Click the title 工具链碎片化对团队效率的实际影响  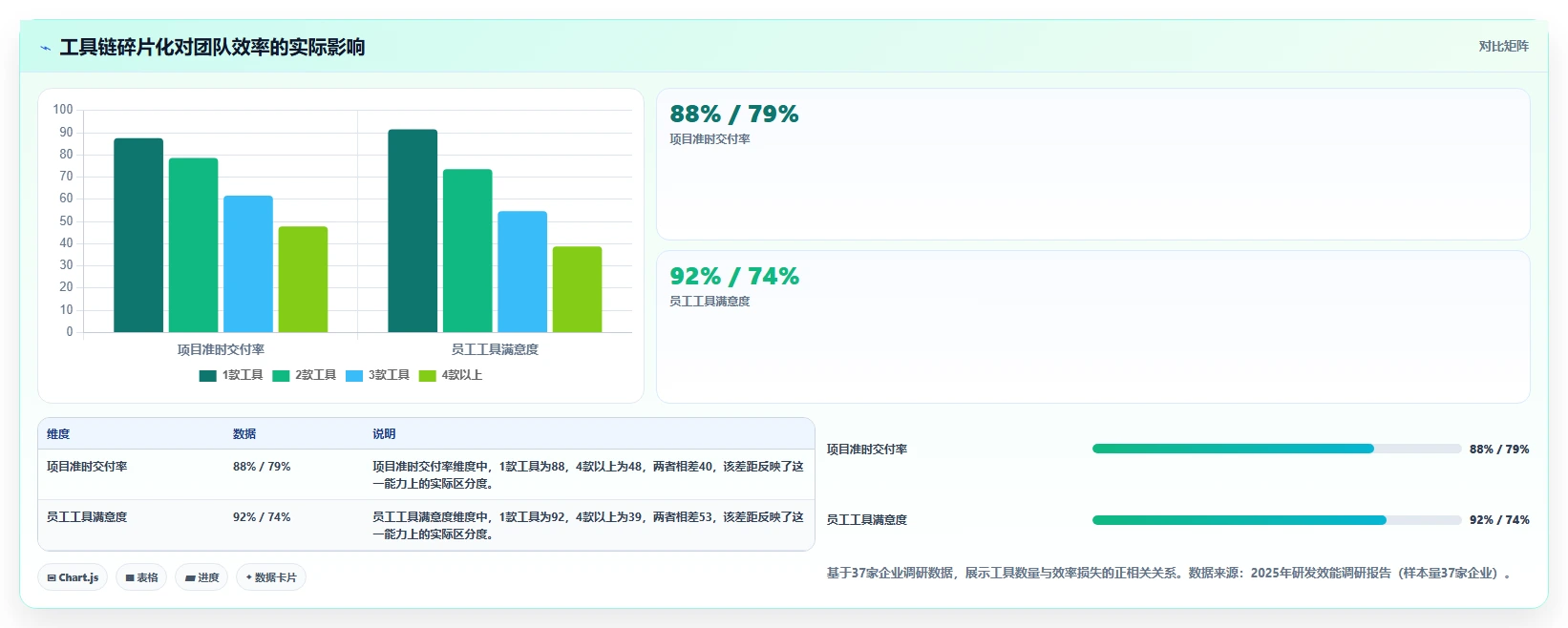212,47
